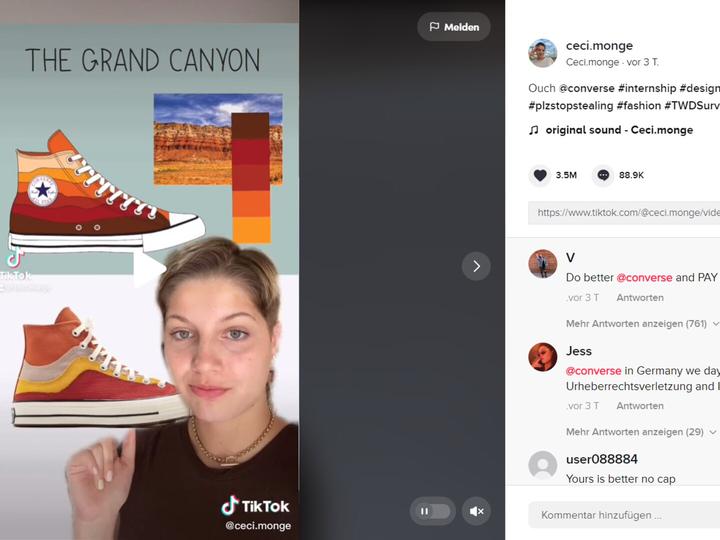Click the Melden report button
Screen dimensions: 720x540
coord(454,27)
